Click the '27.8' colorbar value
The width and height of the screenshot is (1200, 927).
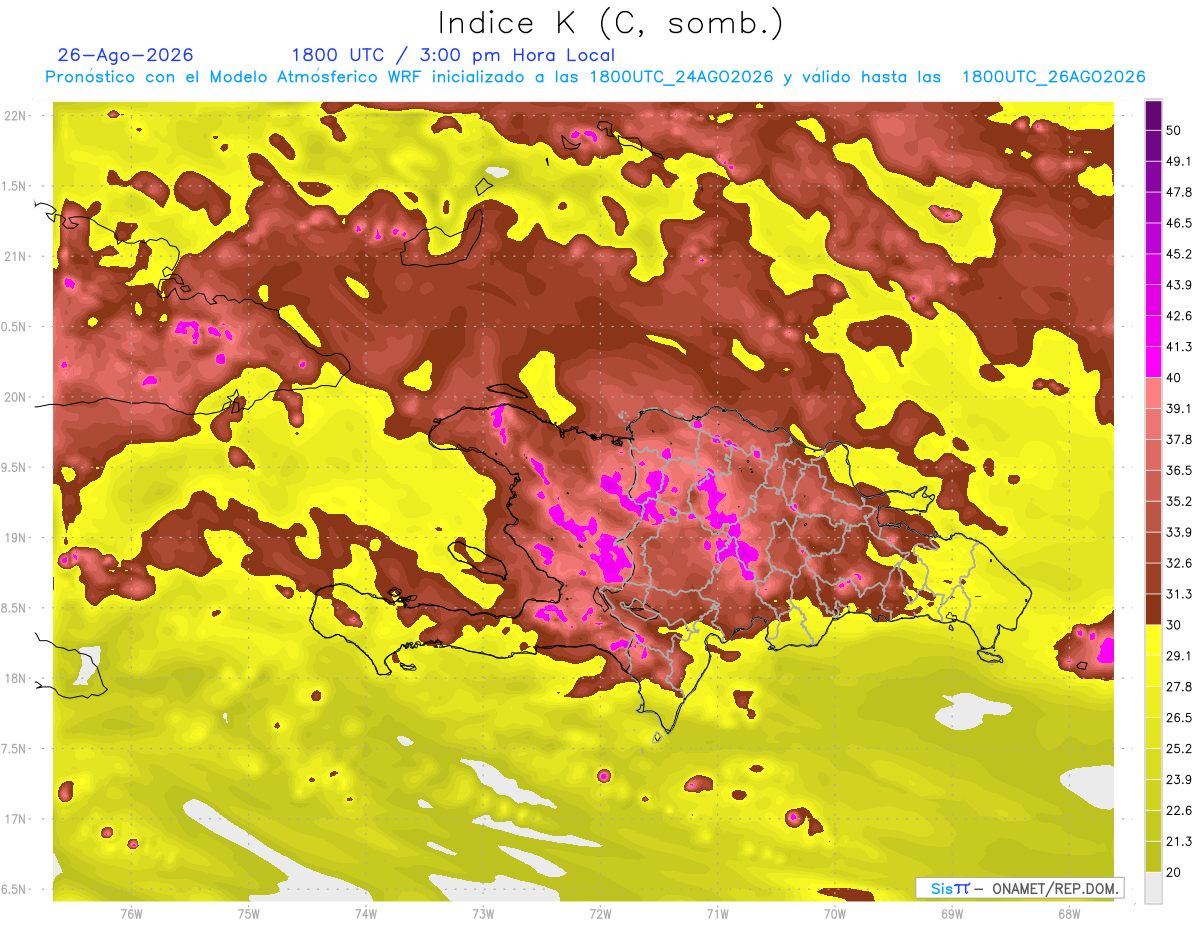1178,687
